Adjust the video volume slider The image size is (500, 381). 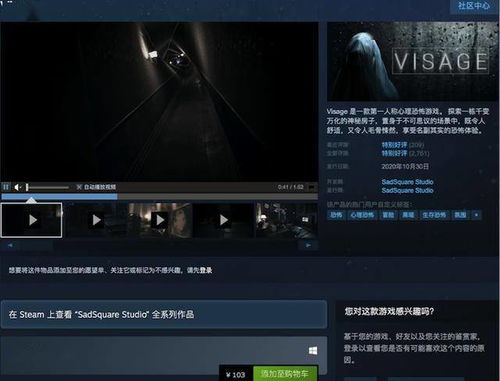point(47,187)
